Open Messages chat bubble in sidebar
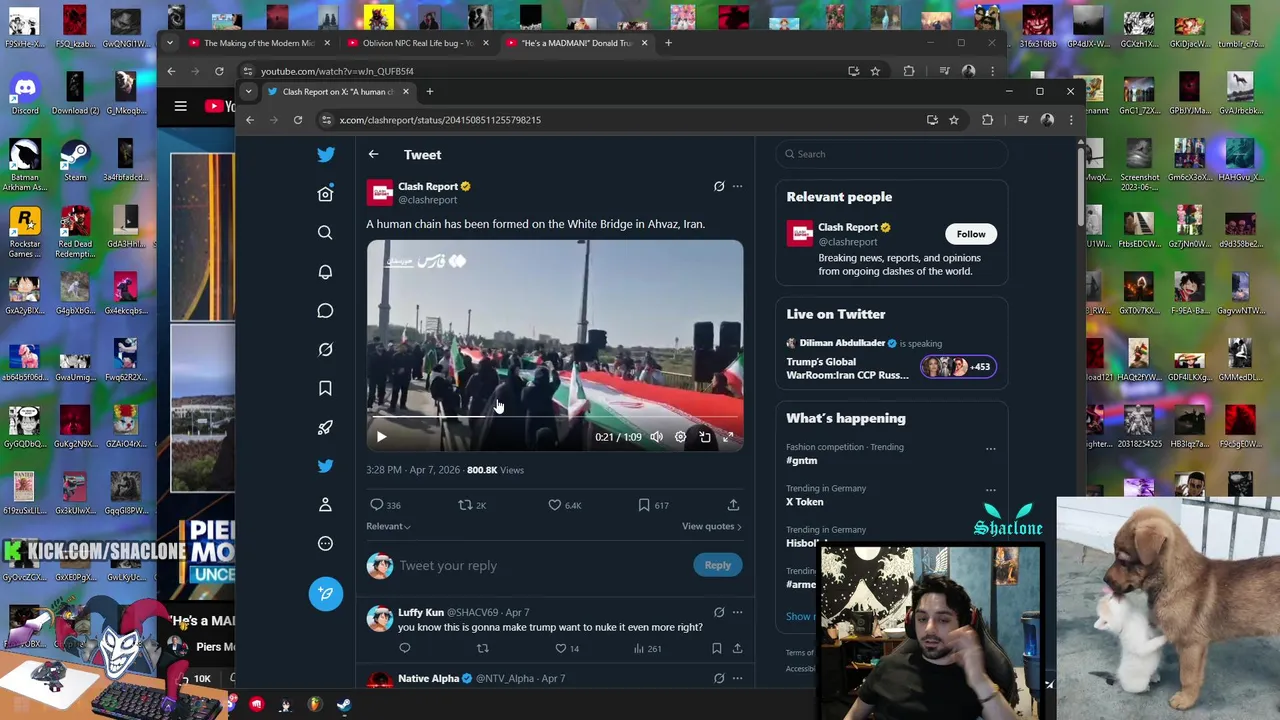 325,311
